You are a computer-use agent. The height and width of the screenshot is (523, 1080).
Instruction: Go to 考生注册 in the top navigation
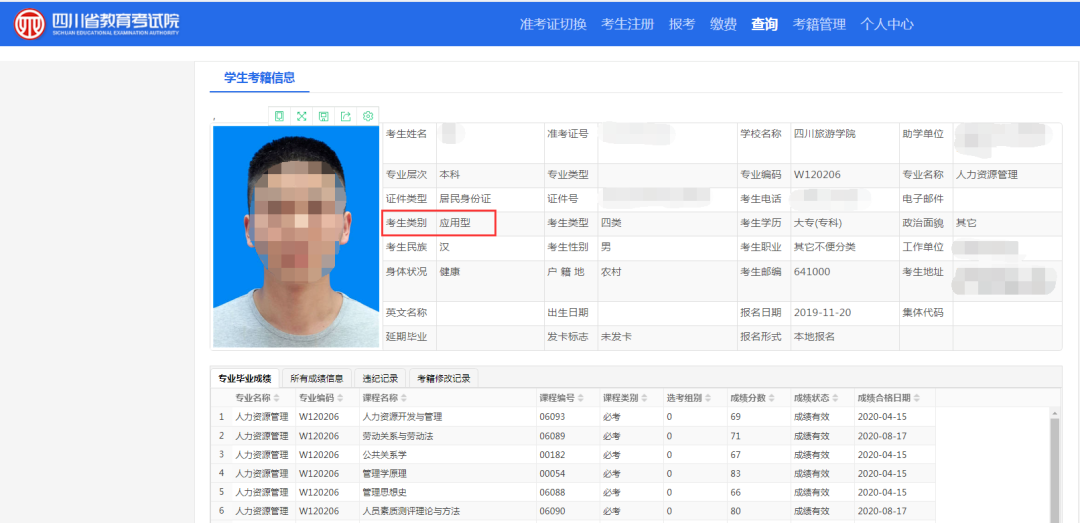tap(627, 25)
